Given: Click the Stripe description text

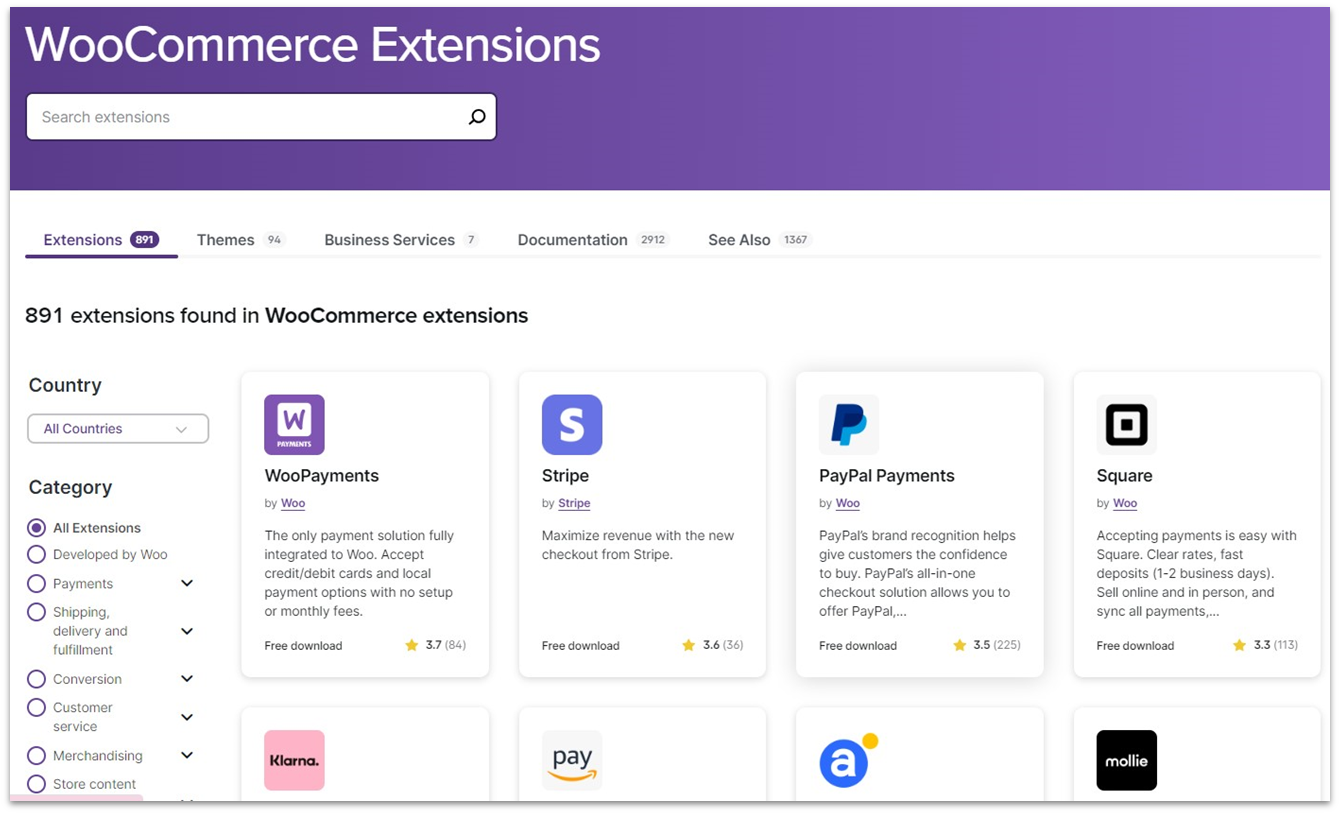Looking at the screenshot, I should pyautogui.click(x=638, y=545).
